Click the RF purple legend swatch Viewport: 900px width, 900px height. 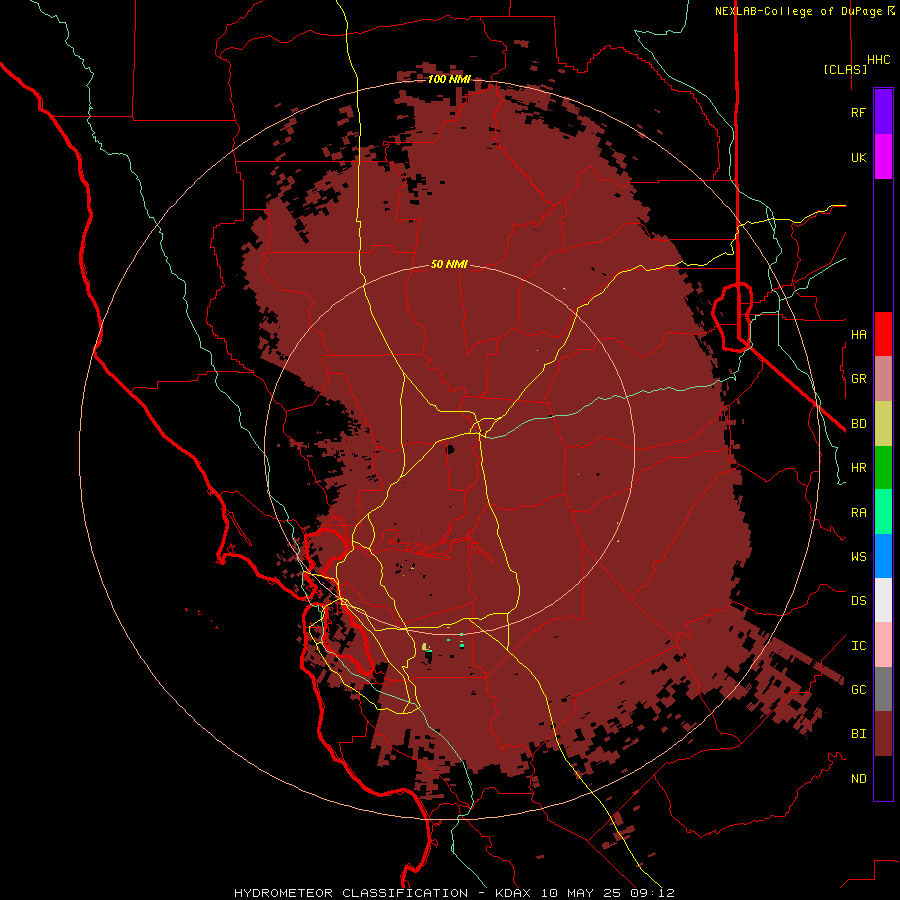coord(883,112)
